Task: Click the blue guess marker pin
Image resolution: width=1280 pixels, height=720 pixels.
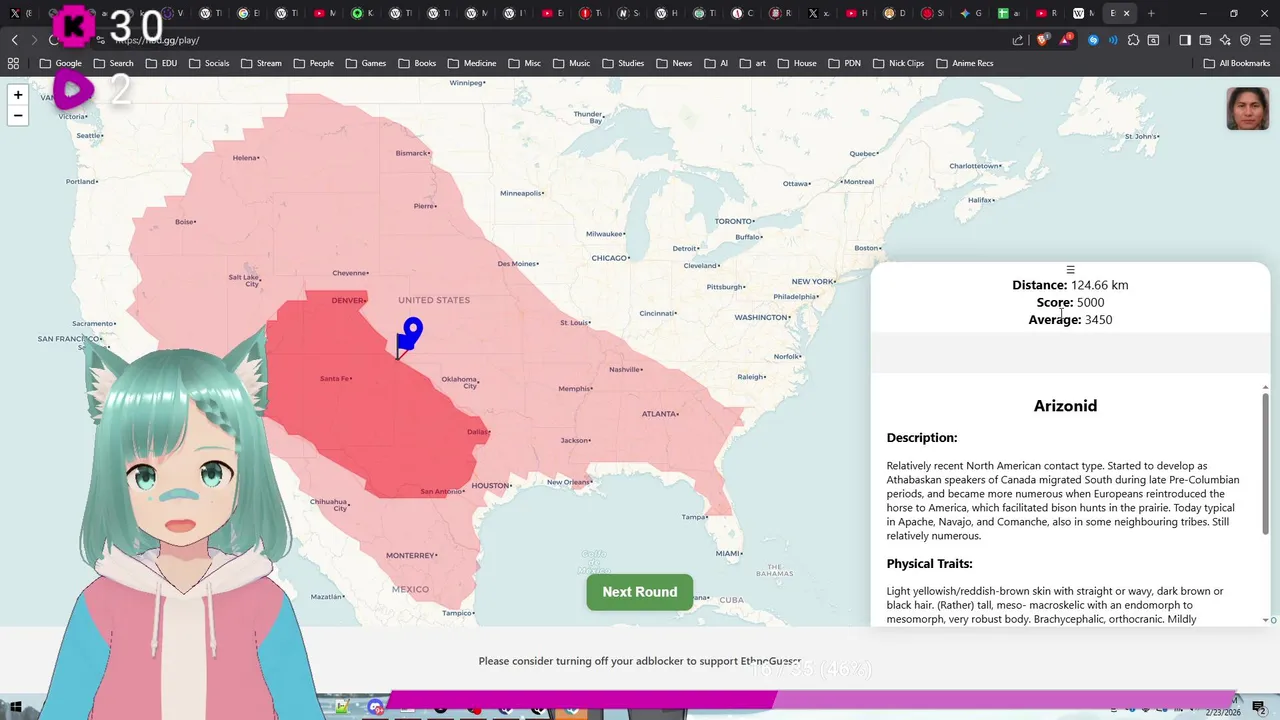Action: [x=412, y=331]
